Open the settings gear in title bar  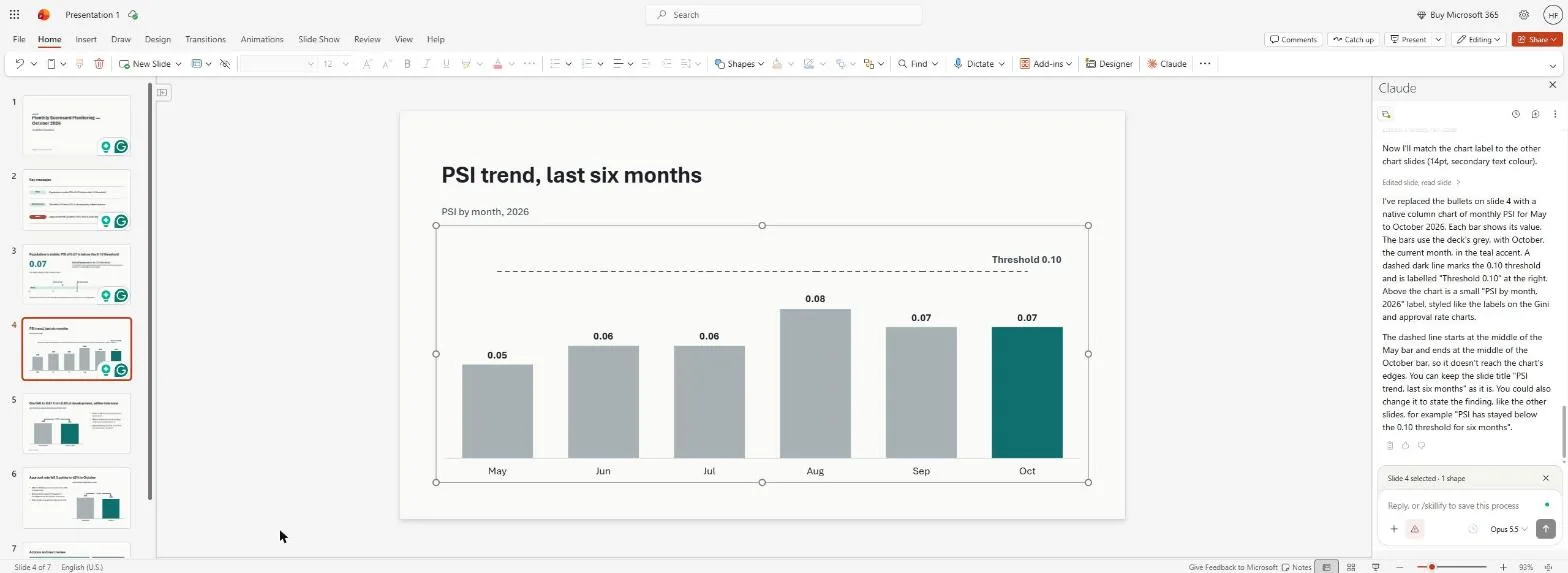[1524, 15]
